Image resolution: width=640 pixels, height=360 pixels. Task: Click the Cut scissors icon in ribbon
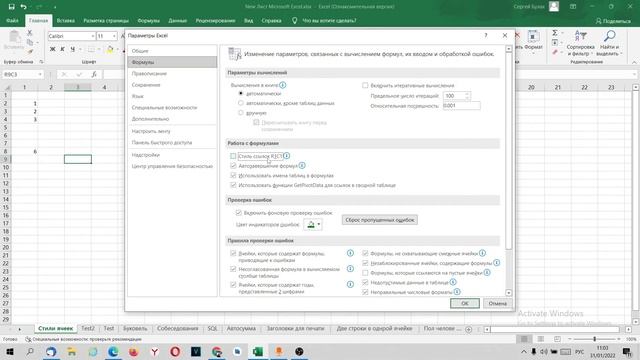30,33
